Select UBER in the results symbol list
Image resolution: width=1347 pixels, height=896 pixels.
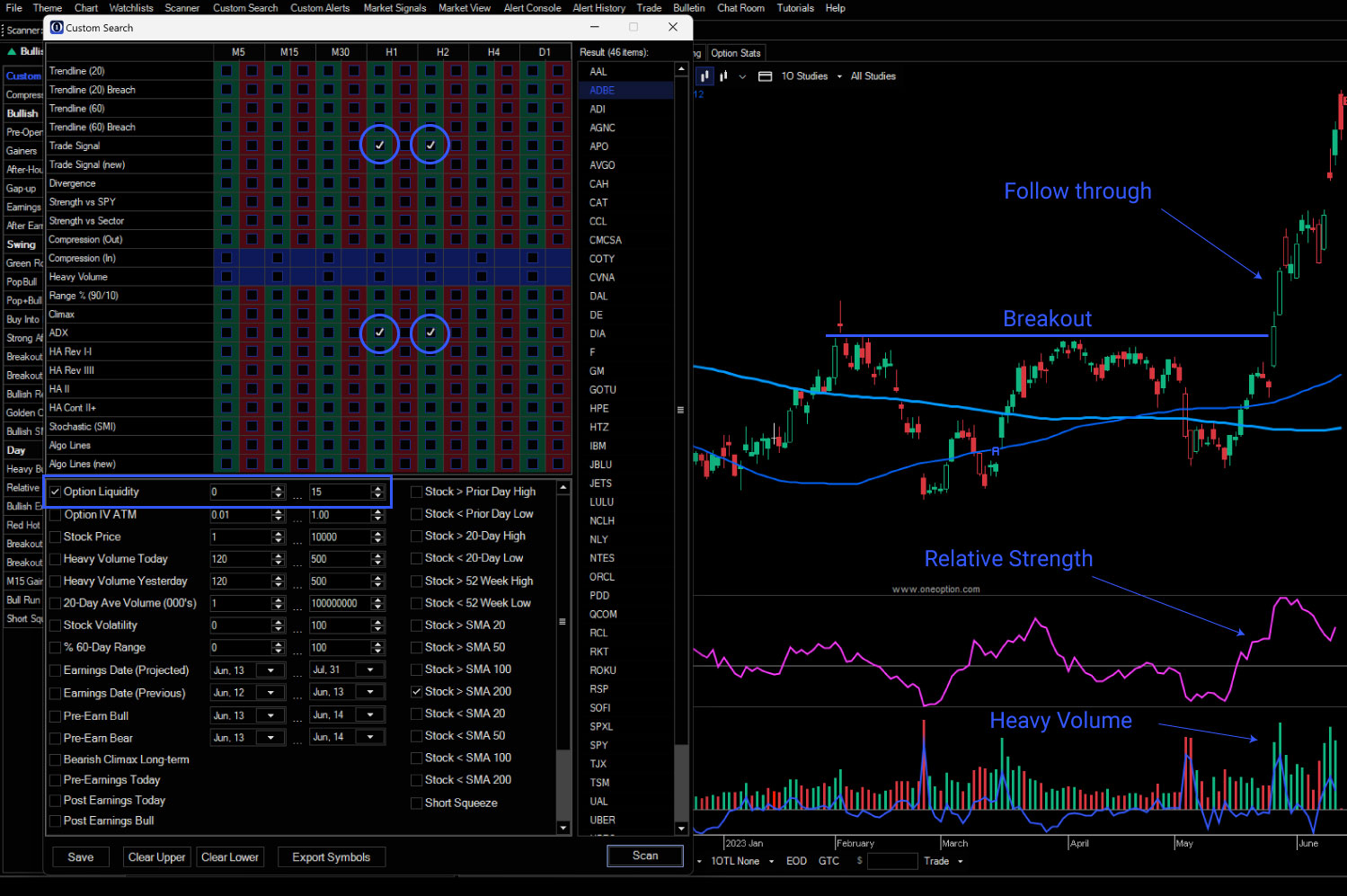pyautogui.click(x=602, y=820)
